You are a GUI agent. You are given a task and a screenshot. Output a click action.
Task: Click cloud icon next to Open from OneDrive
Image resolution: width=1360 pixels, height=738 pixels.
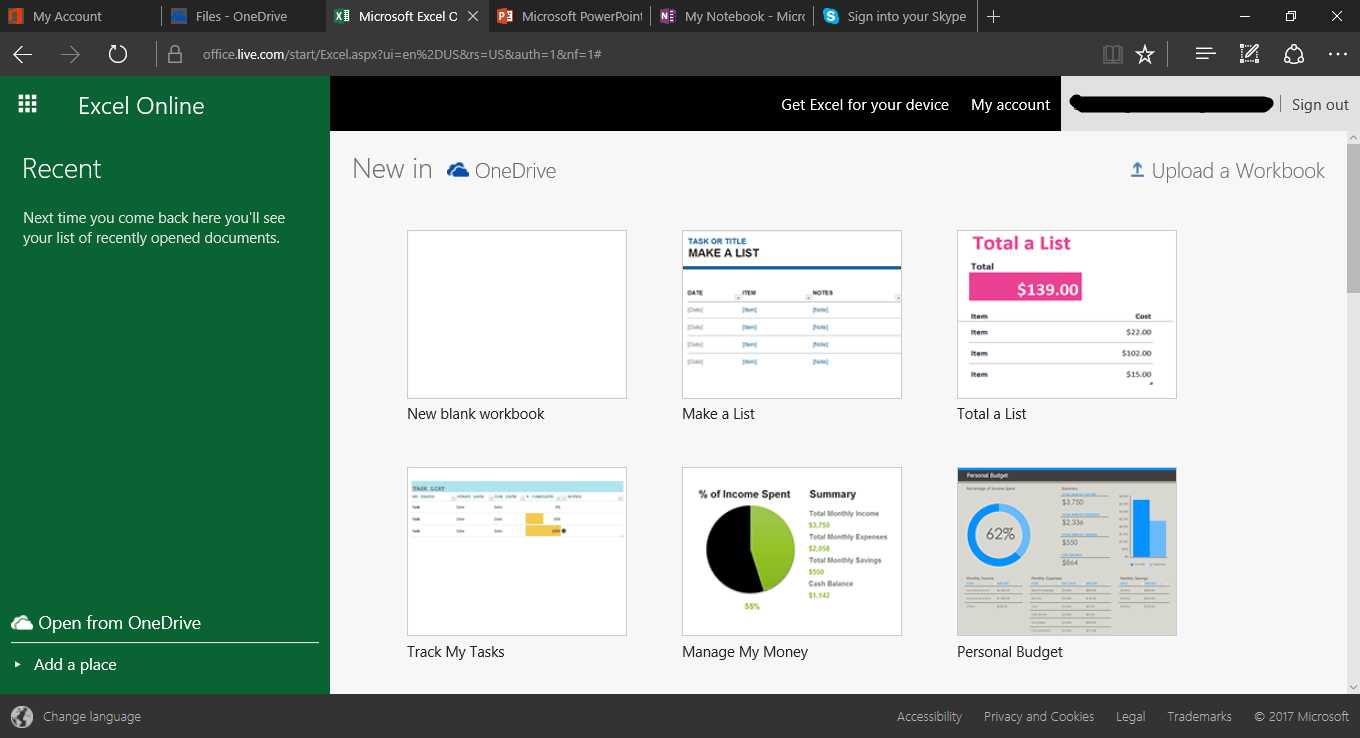click(x=22, y=622)
